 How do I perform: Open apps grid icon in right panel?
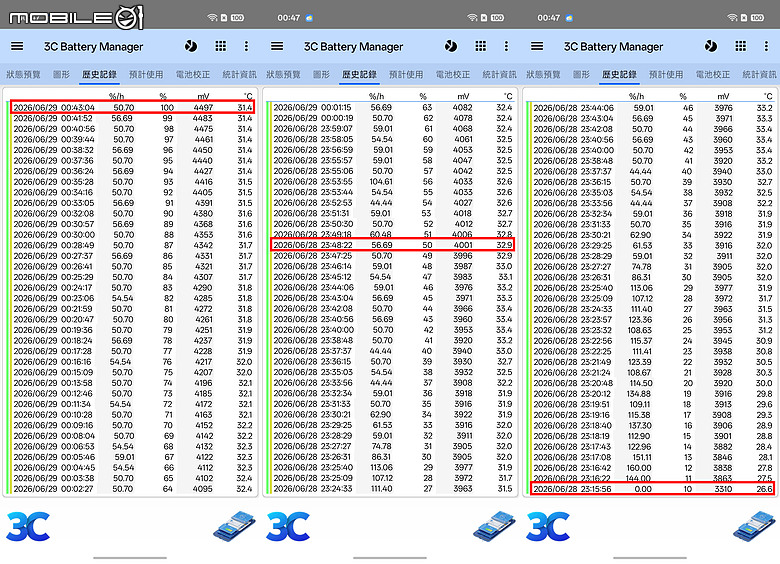click(x=740, y=46)
